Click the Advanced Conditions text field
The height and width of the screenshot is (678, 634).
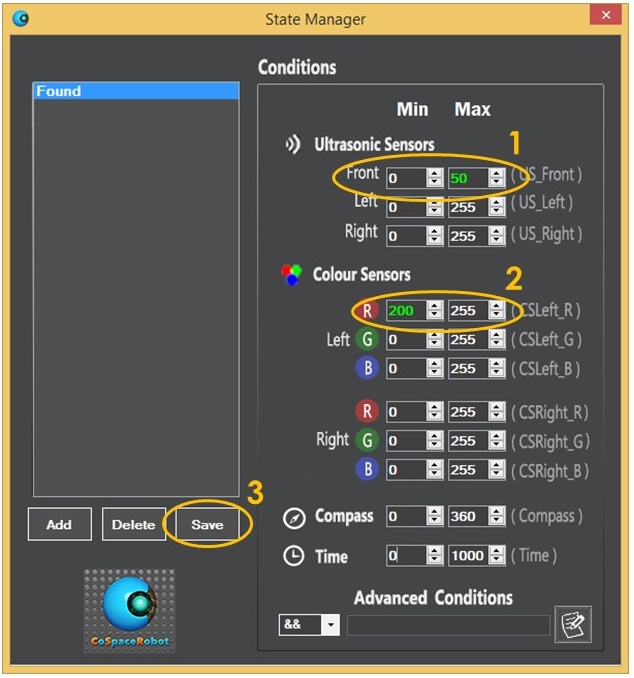tap(448, 625)
